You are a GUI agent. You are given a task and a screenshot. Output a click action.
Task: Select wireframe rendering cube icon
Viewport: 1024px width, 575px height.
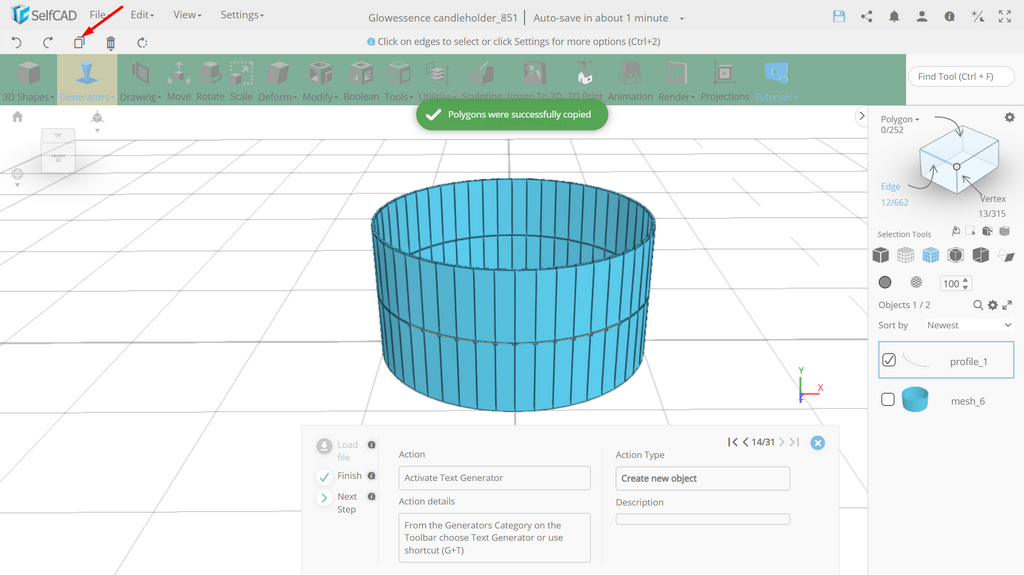905,255
